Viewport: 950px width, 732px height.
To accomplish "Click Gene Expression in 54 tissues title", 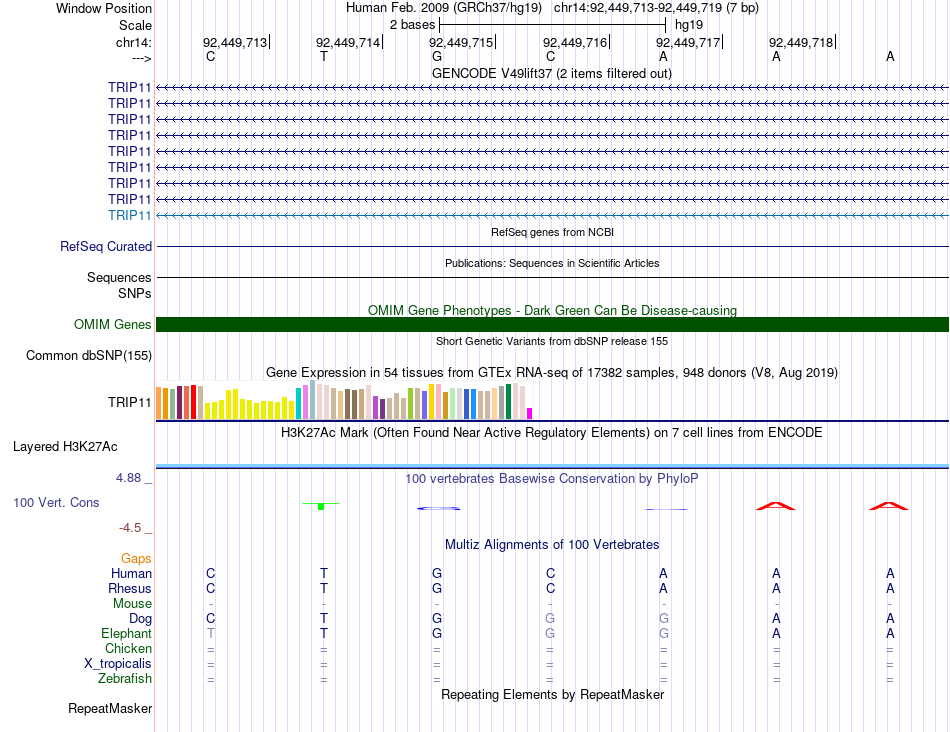I will (x=552, y=373).
